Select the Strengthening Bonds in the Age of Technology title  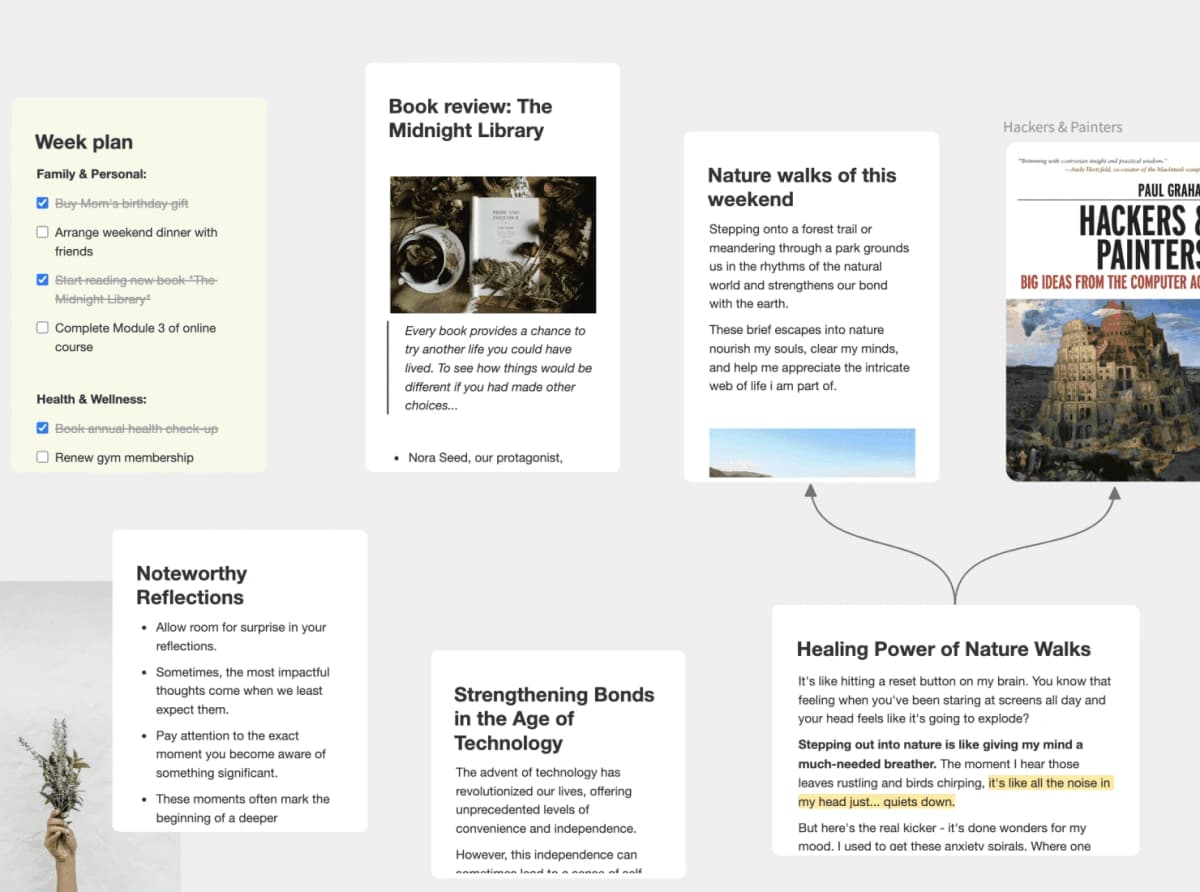554,719
